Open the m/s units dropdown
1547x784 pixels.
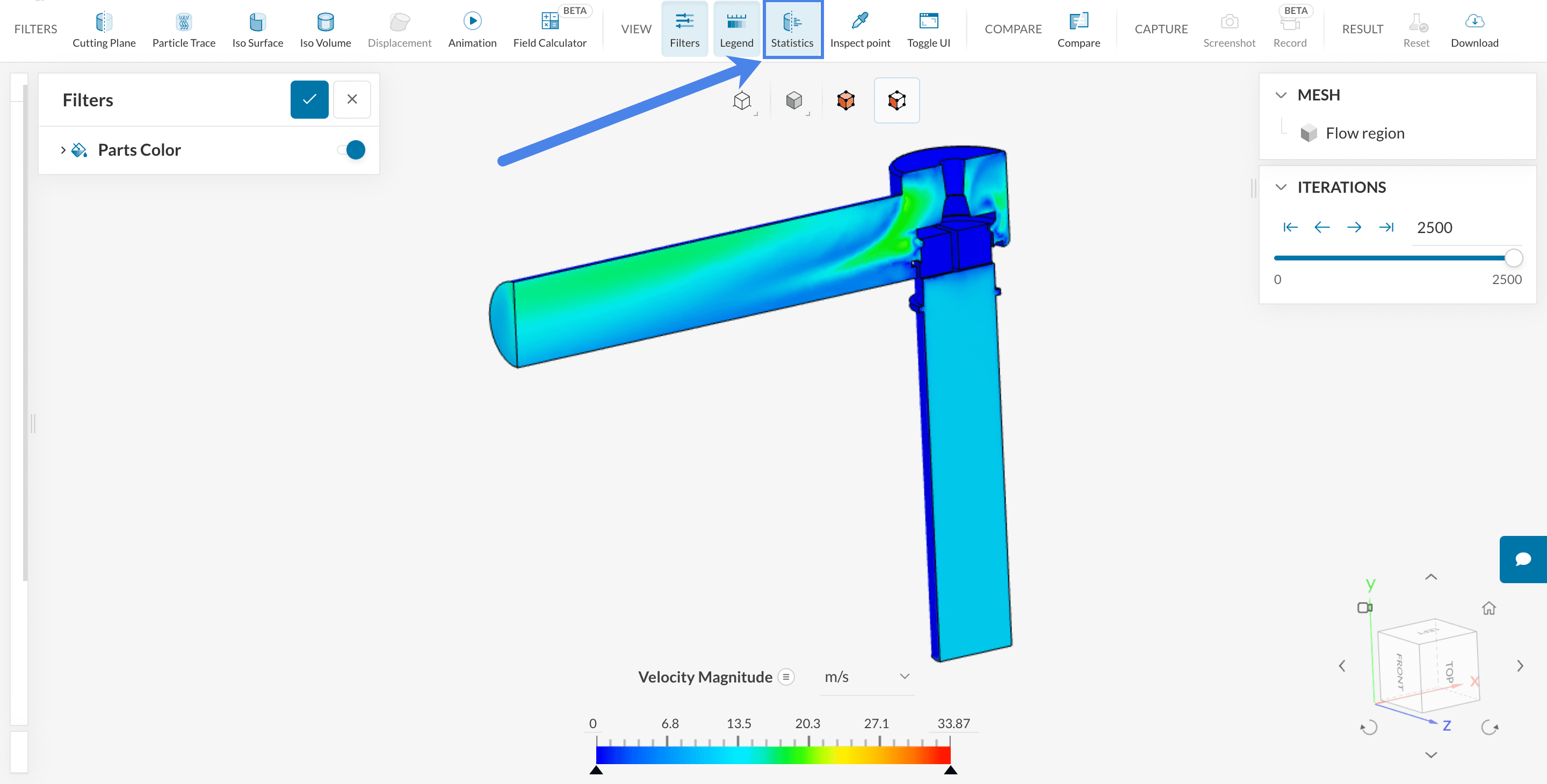865,677
